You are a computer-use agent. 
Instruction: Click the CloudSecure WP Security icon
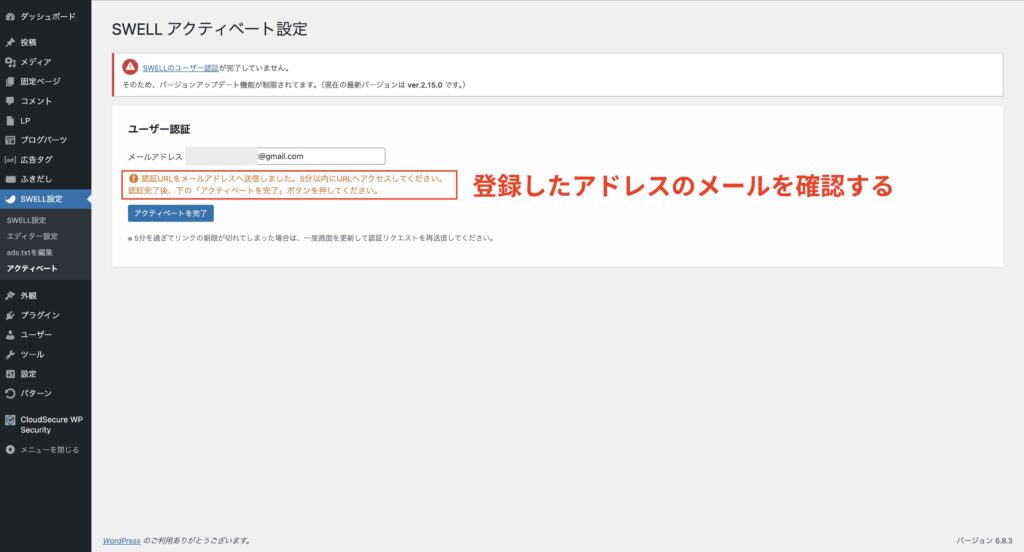pos(10,420)
